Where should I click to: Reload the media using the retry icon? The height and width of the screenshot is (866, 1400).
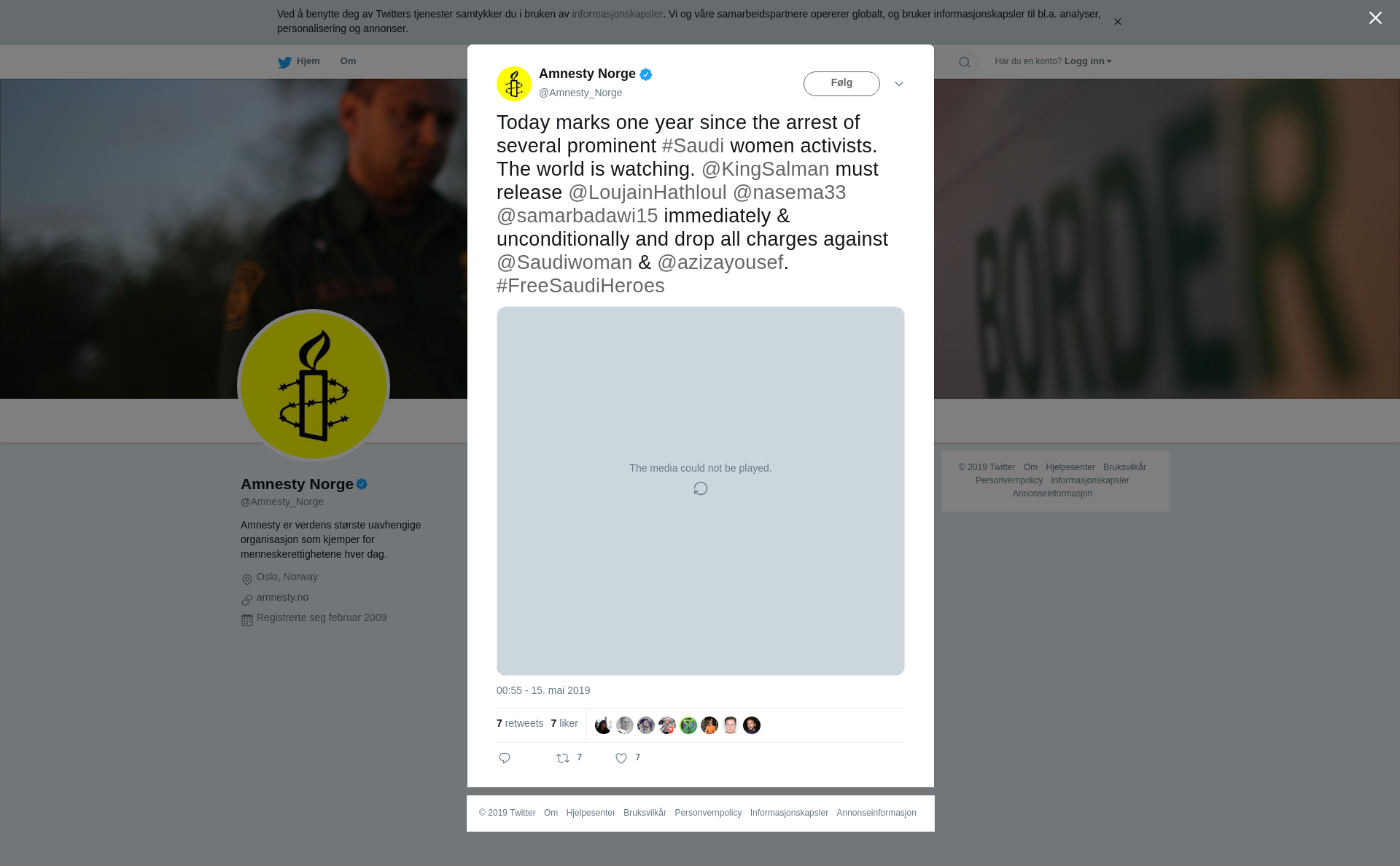[x=701, y=488]
